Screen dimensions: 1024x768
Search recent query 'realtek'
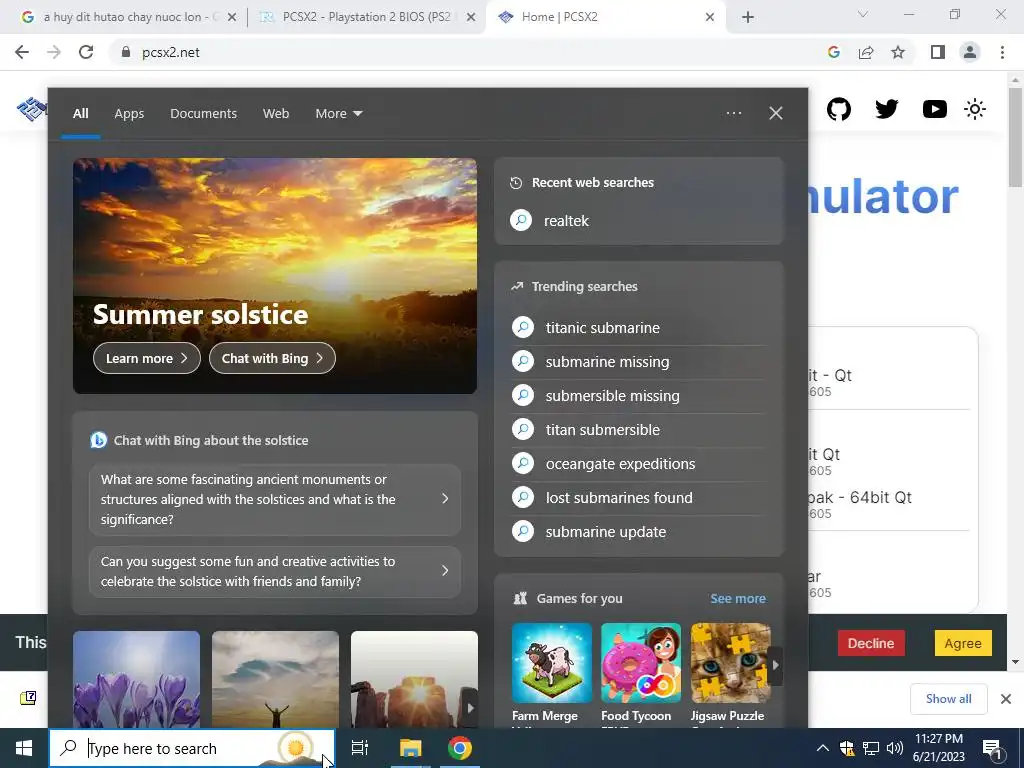tap(639, 221)
